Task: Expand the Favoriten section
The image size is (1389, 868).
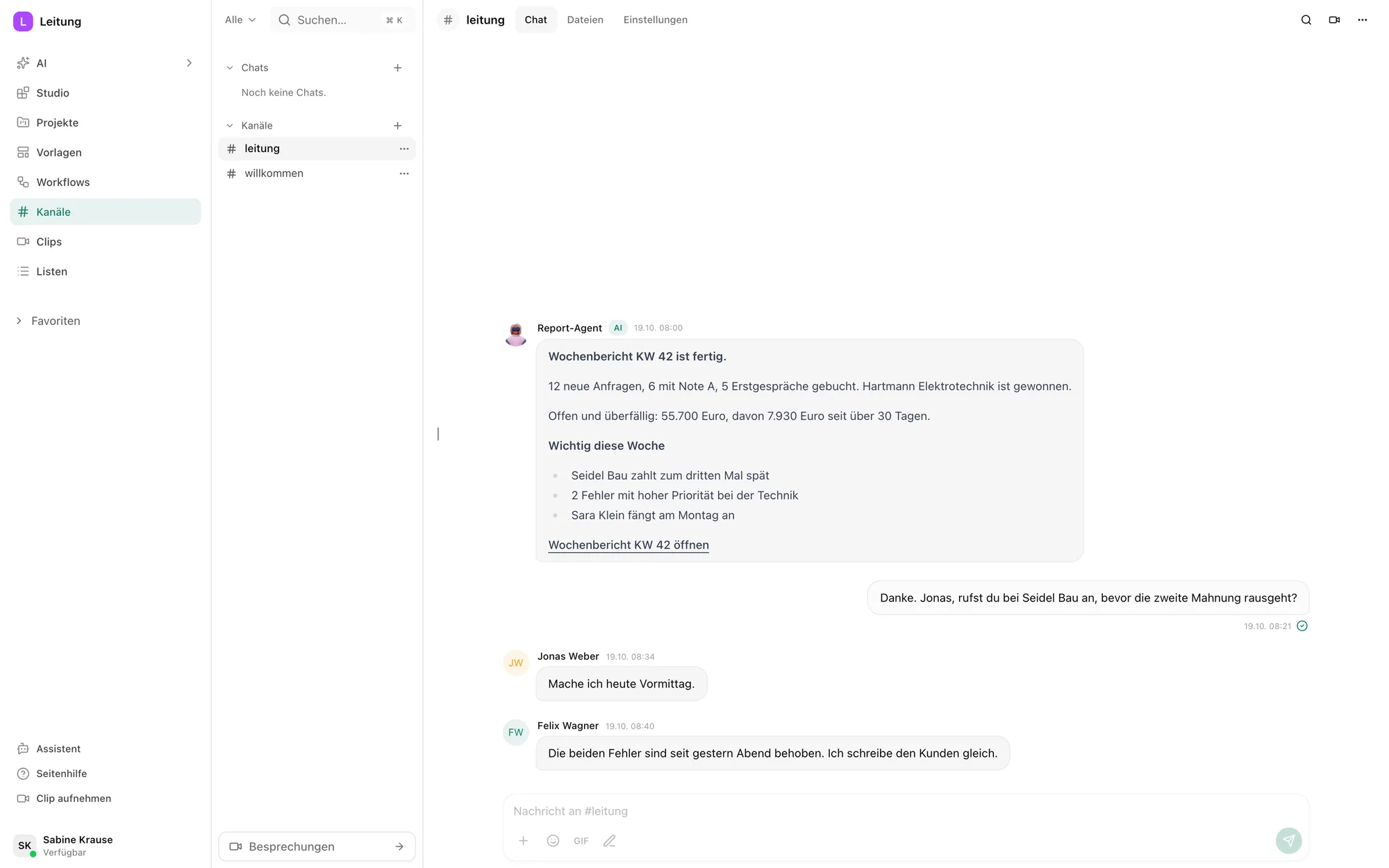Action: (48, 321)
